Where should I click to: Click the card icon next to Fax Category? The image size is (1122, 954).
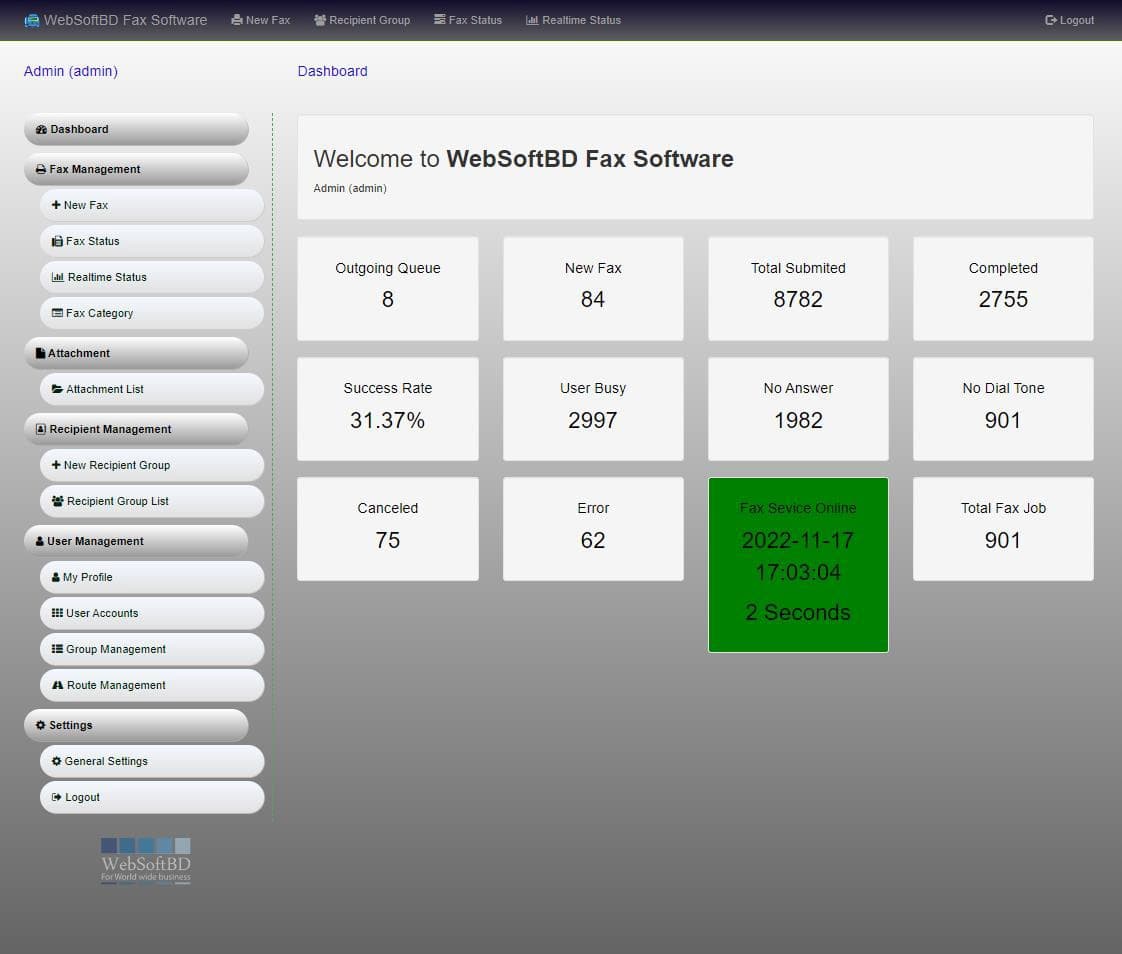point(57,313)
